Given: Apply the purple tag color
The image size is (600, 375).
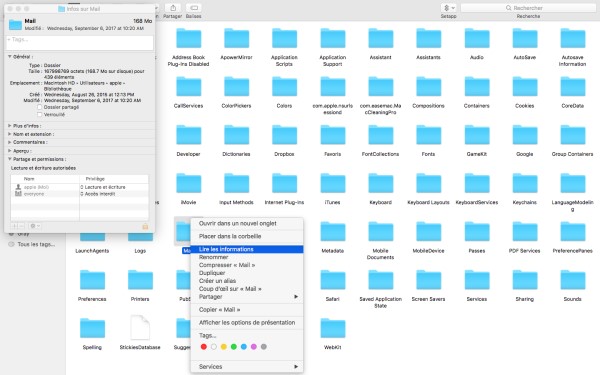Looking at the screenshot, I should pyautogui.click(x=254, y=347).
